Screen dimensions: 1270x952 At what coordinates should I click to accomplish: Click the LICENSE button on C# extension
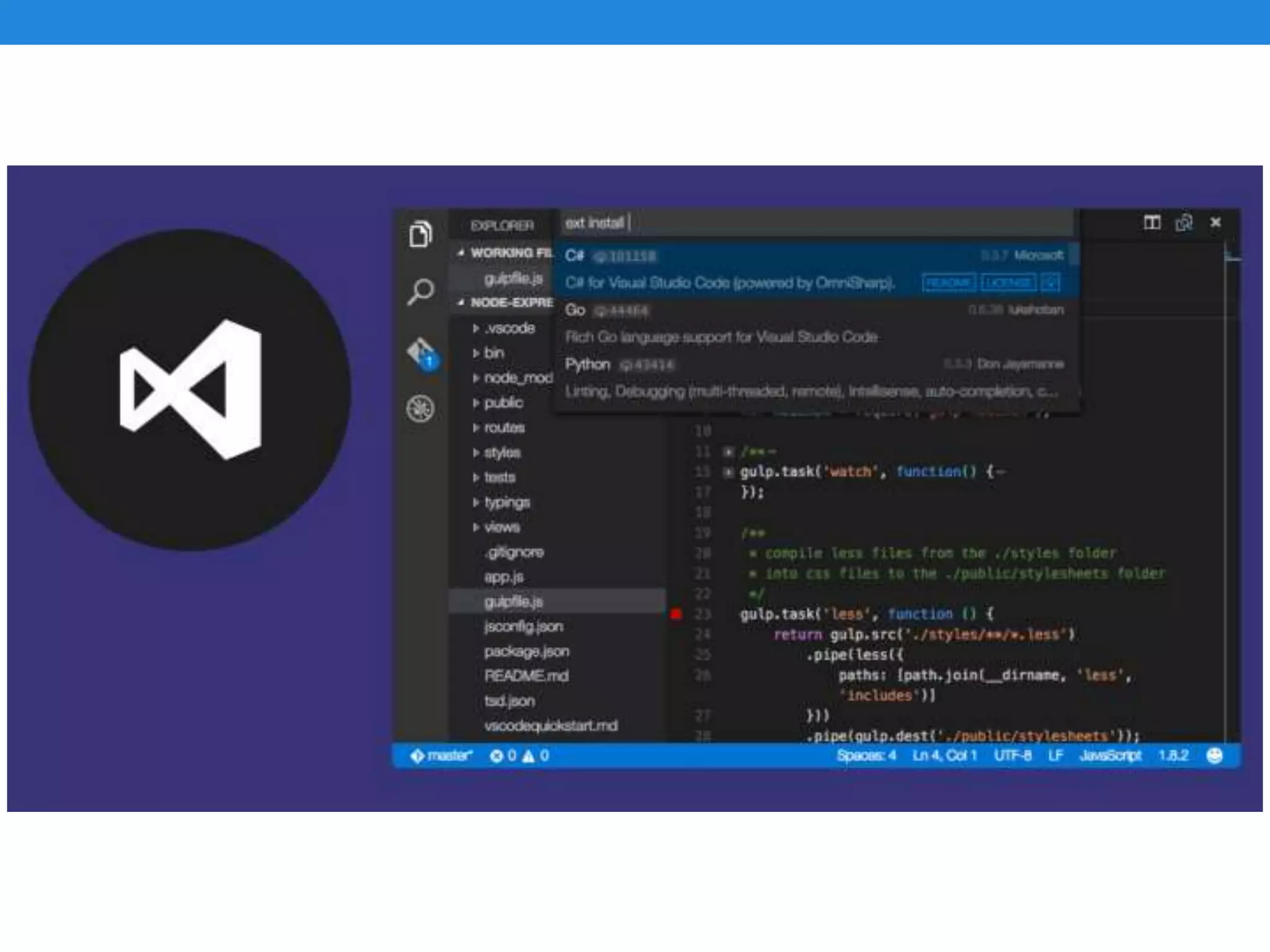coord(1008,283)
